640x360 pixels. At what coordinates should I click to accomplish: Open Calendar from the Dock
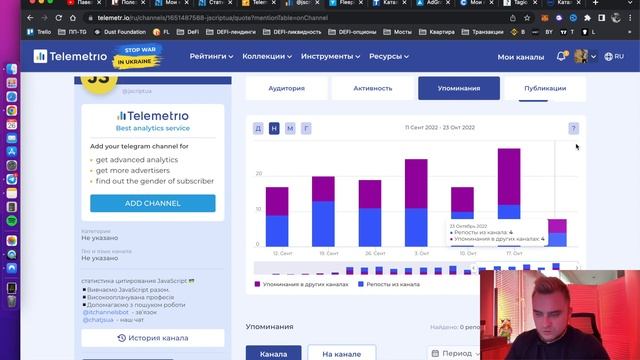12,124
